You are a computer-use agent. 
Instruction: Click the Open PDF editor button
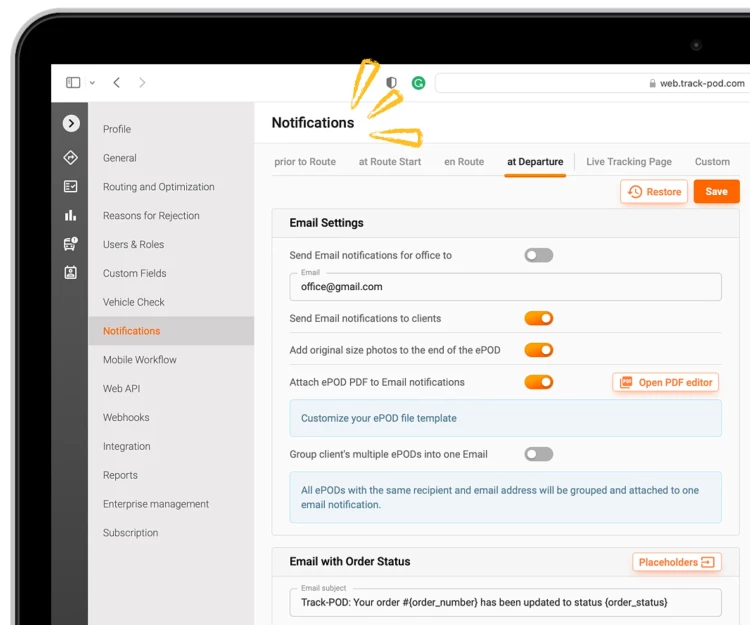coord(665,383)
